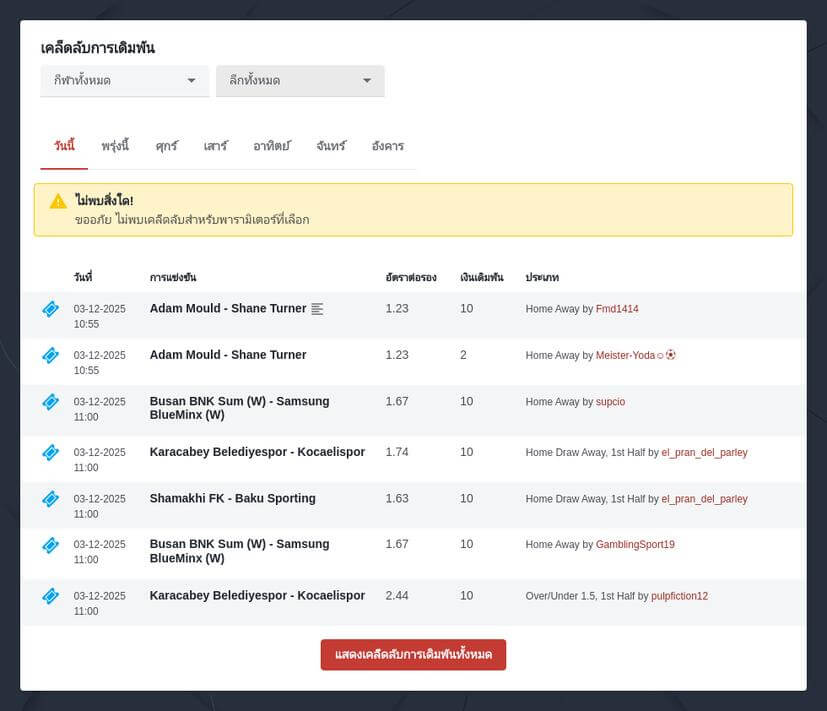This screenshot has width=827, height=711.
Task: Open the Shamakhi FK - Baku Sporting match
Action: 232,499
